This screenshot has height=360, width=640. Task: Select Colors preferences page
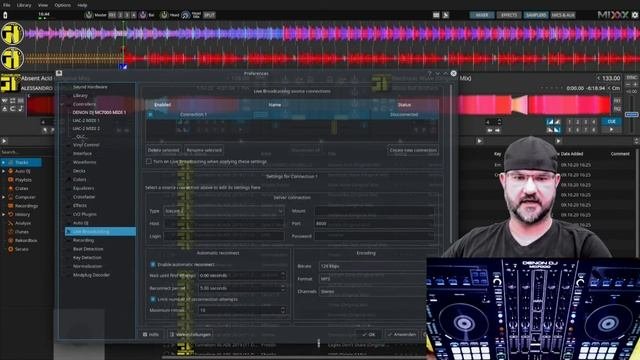[79, 180]
